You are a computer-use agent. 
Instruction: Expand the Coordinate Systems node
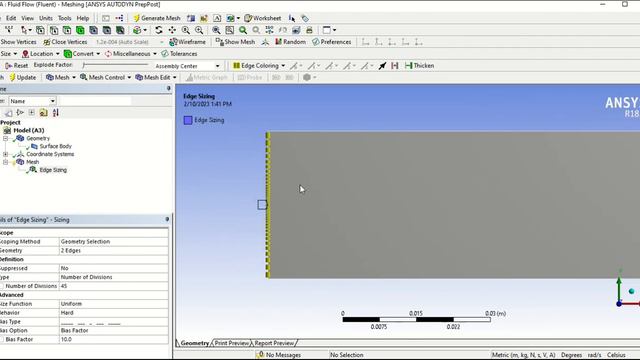tap(5, 154)
